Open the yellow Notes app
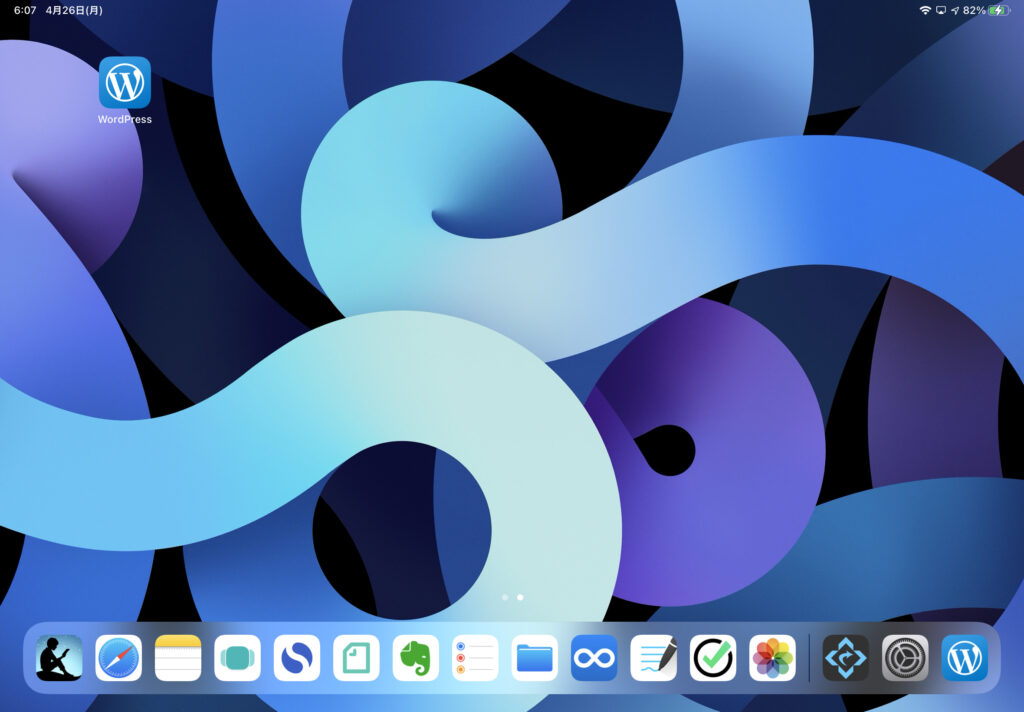Image resolution: width=1024 pixels, height=712 pixels. [x=178, y=658]
